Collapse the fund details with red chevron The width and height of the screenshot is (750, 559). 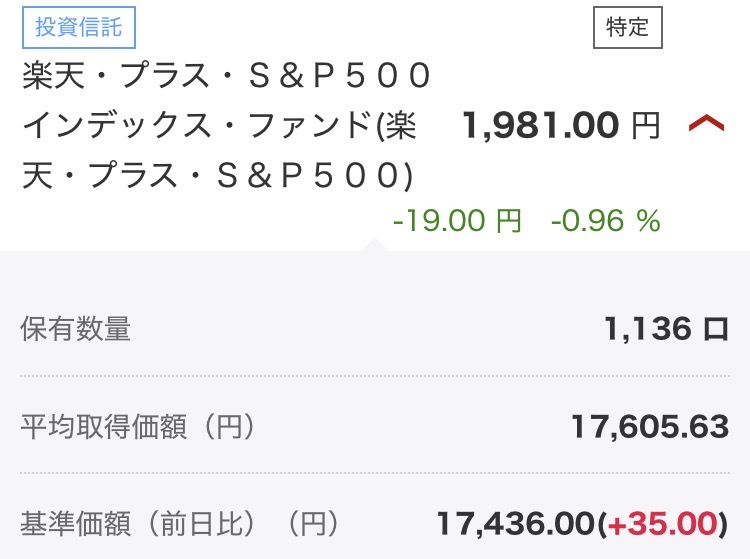click(706, 125)
